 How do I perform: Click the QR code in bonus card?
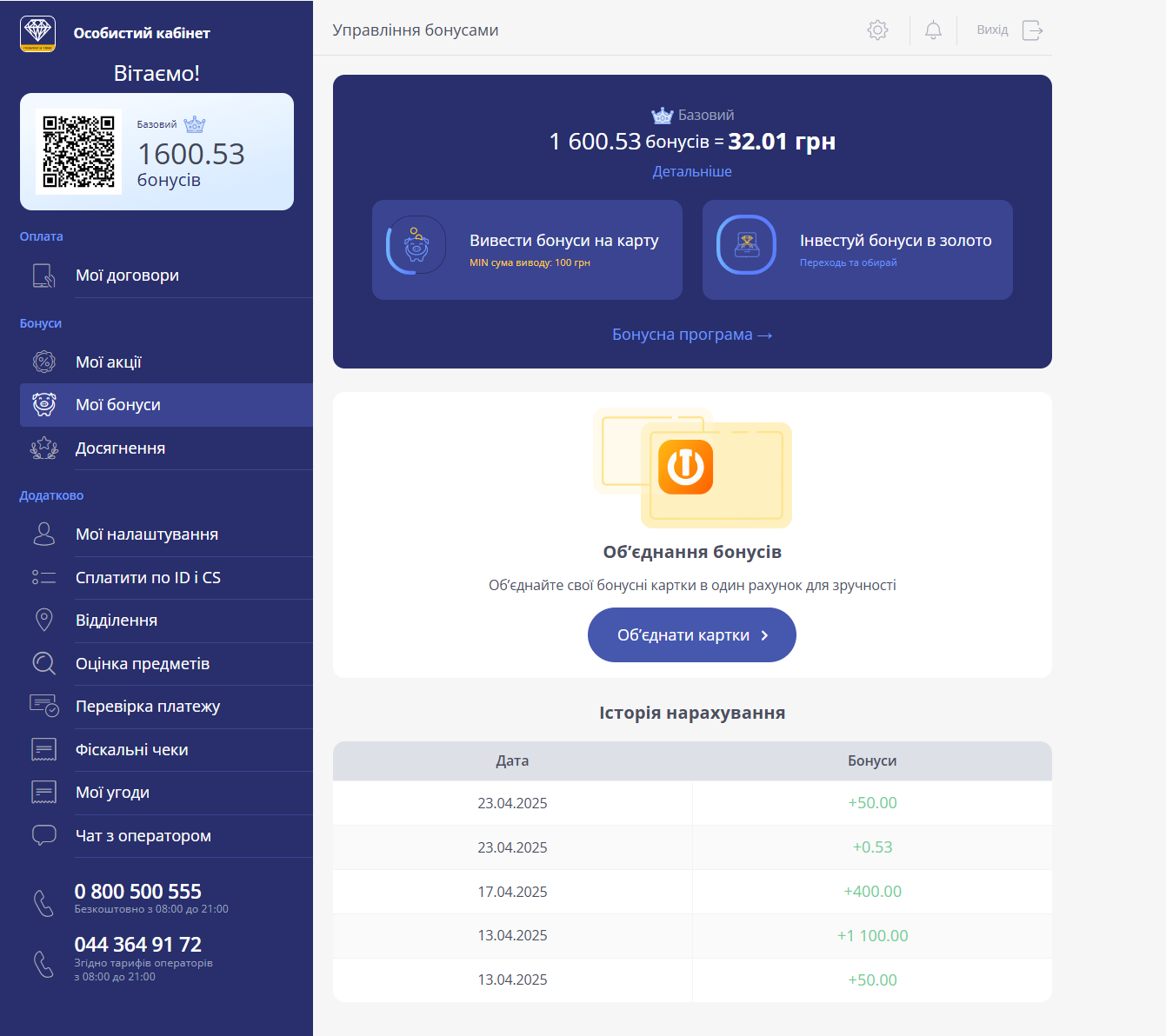[x=79, y=152]
